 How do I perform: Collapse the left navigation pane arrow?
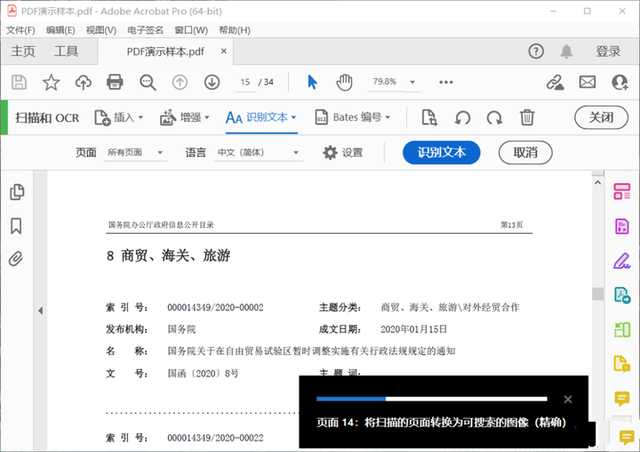click(40, 311)
